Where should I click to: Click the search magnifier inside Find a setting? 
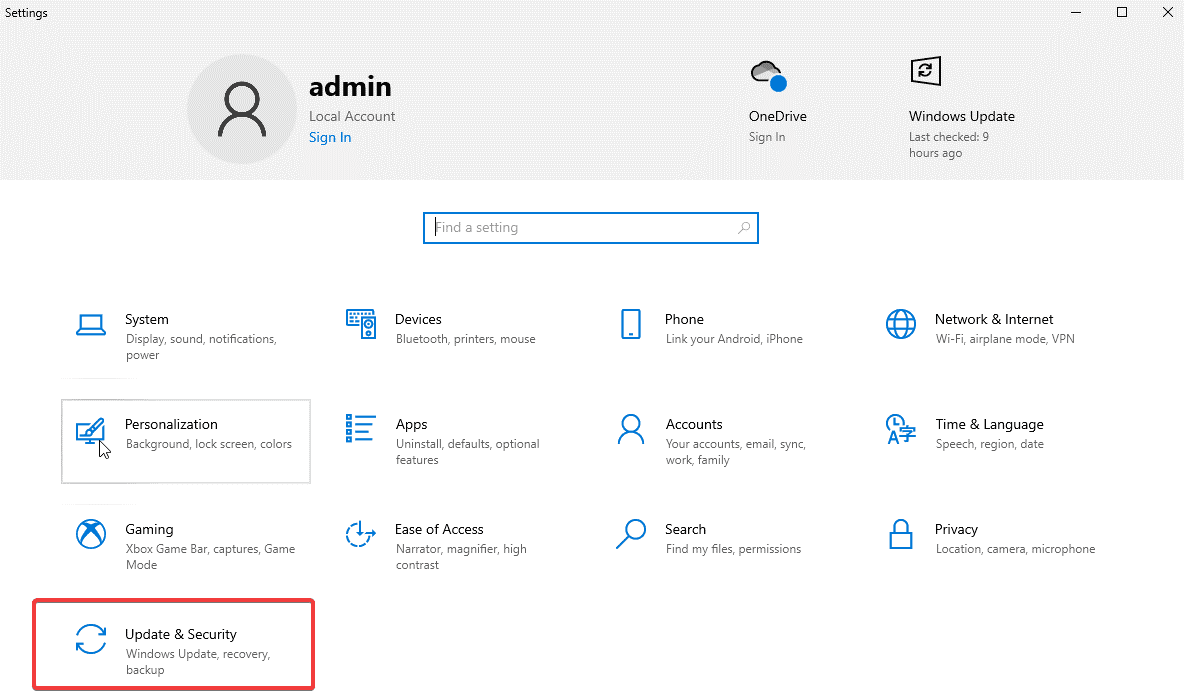click(x=744, y=228)
